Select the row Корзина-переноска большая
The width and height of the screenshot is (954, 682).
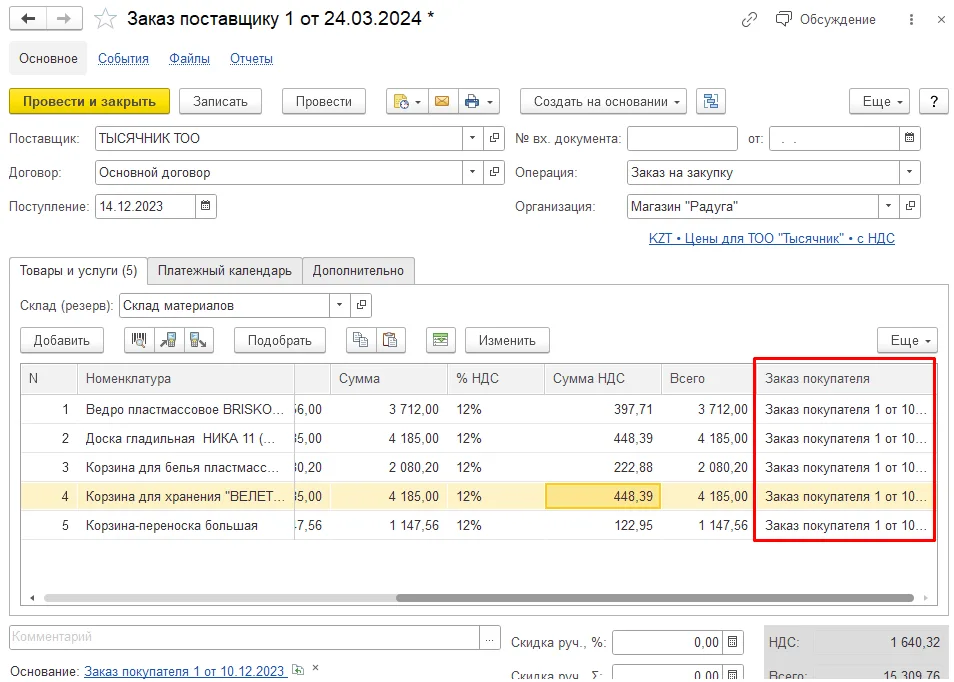[478, 525]
